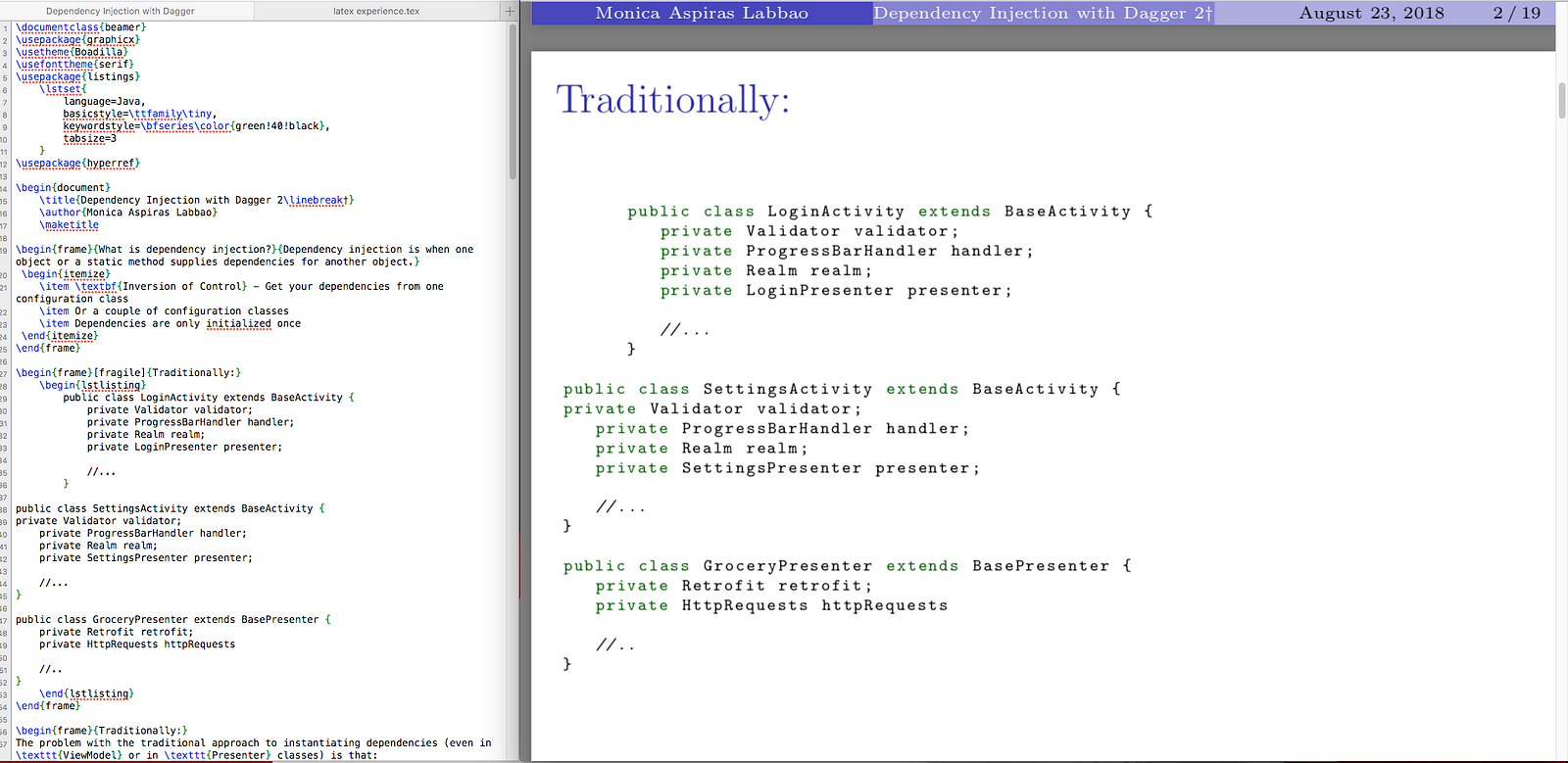This screenshot has height=763, width=1568.
Task: Click the \maketitle line
Action: pos(69,224)
